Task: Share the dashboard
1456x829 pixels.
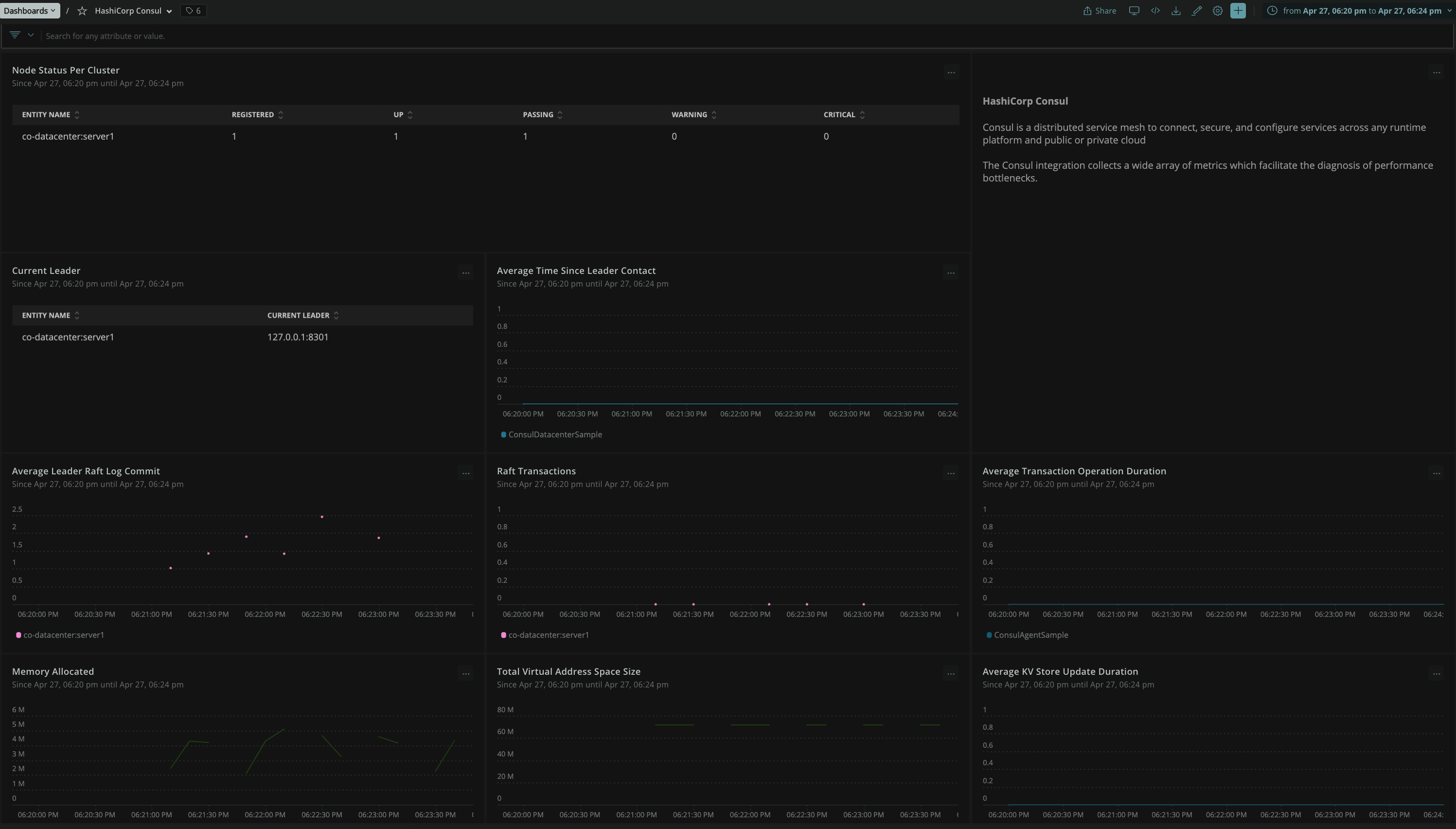Action: click(1099, 11)
